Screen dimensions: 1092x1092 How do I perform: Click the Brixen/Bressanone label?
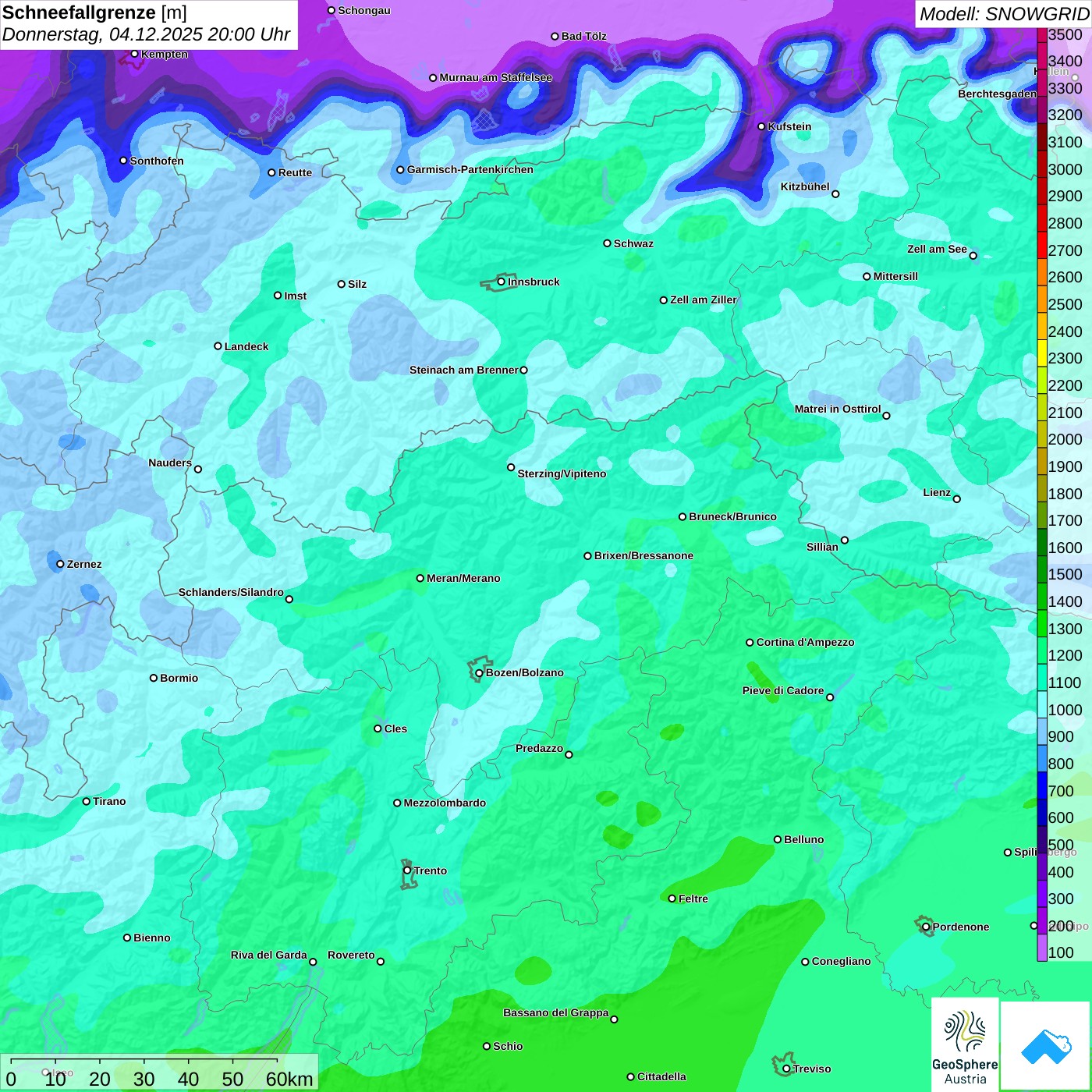(x=643, y=555)
